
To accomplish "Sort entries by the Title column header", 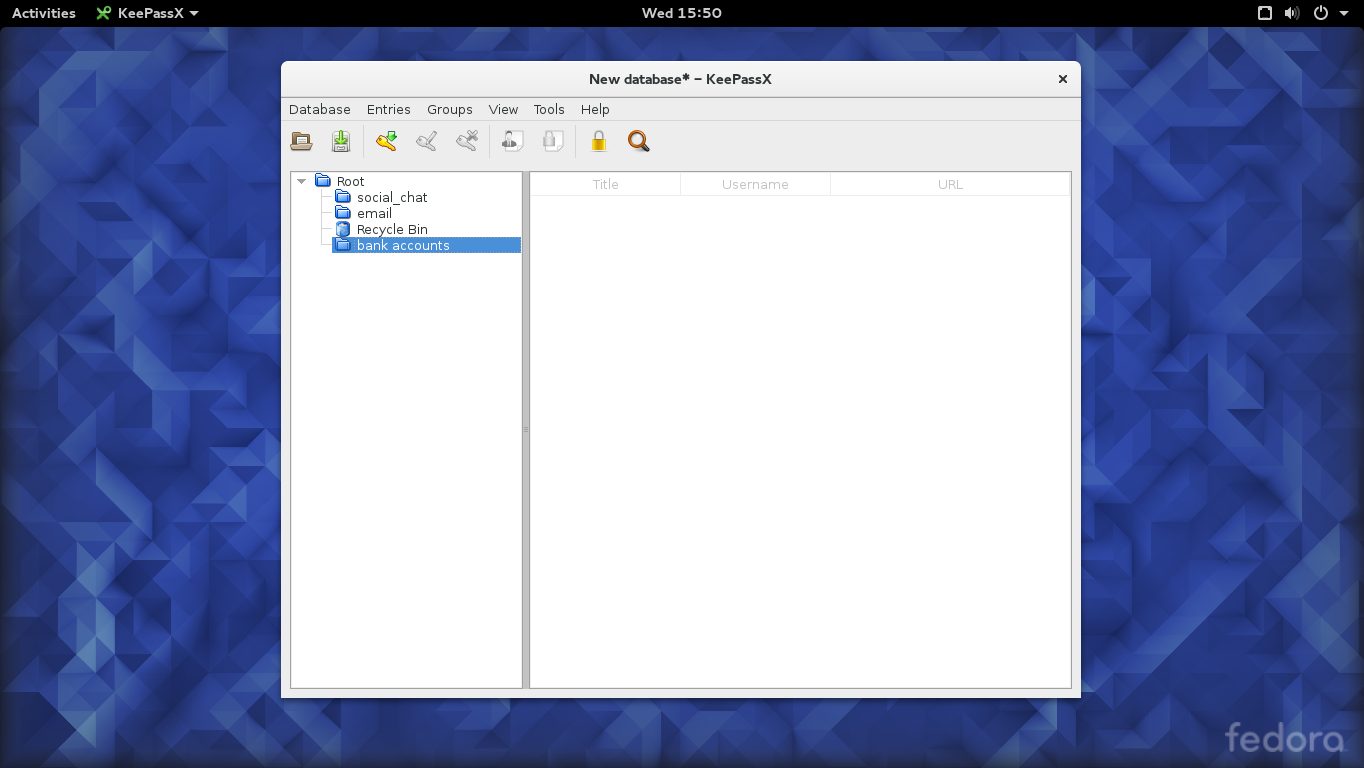I will point(605,184).
